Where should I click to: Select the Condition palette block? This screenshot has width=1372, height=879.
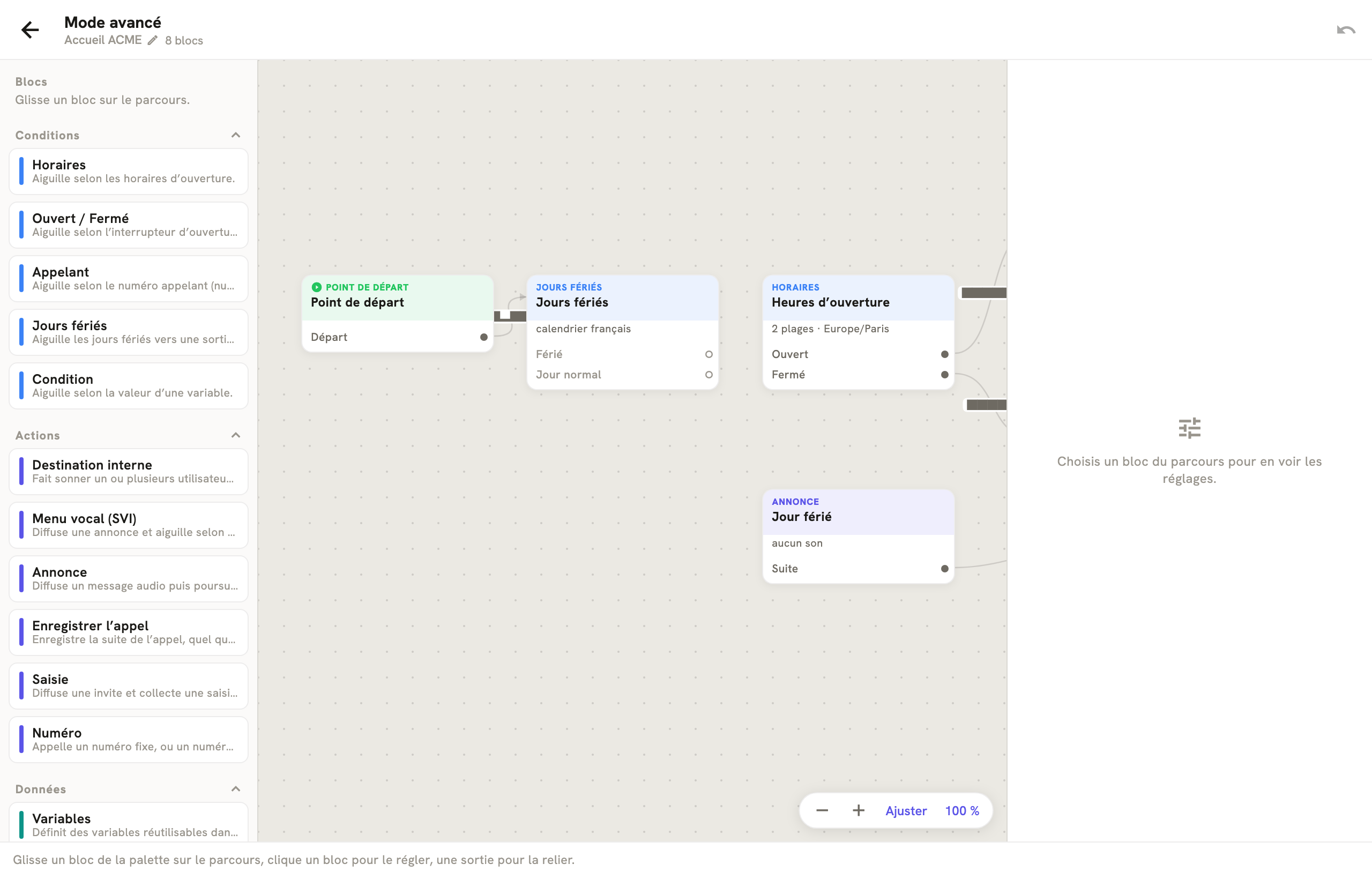coord(129,386)
